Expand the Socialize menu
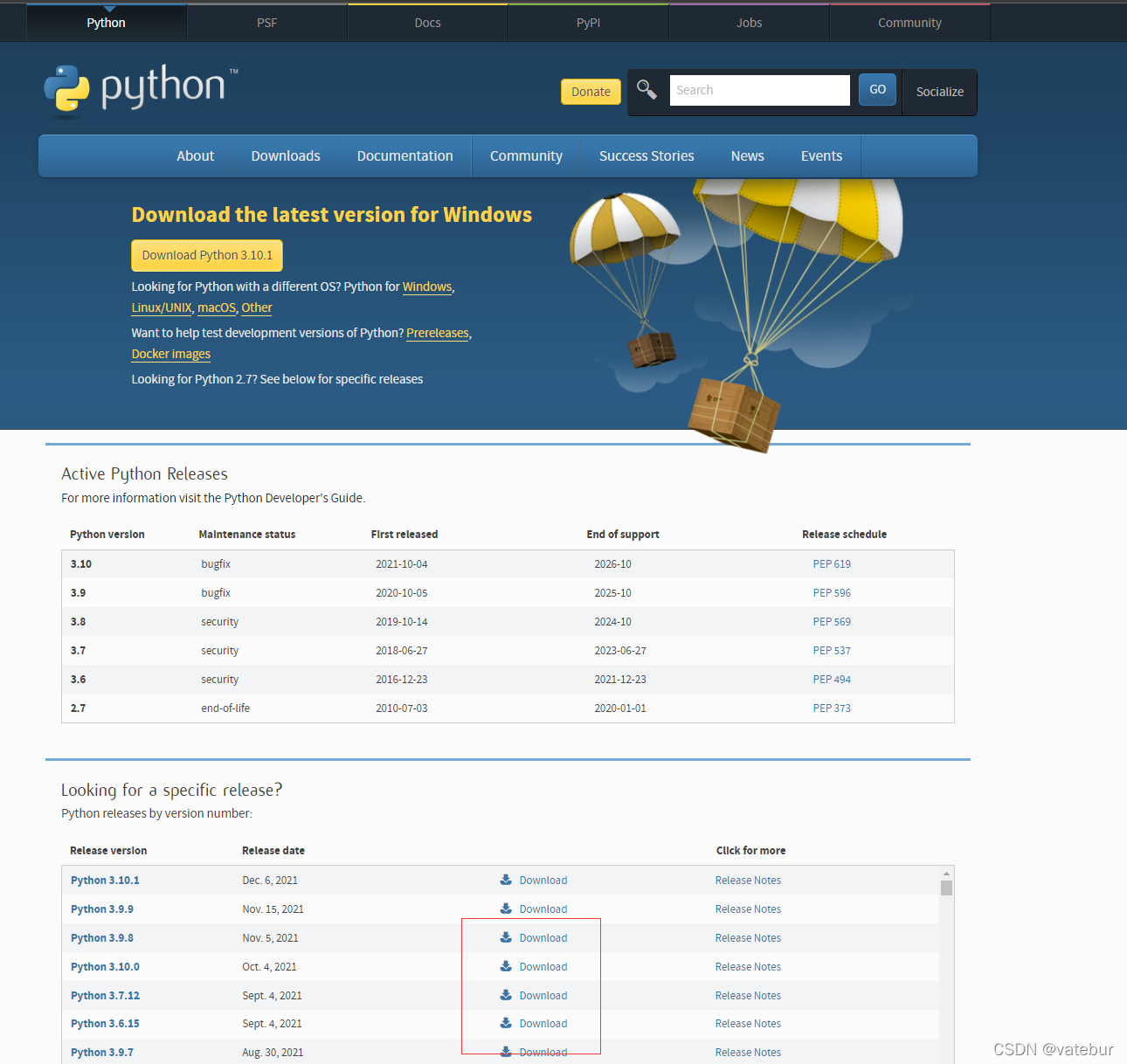The width and height of the screenshot is (1127, 1064). [940, 92]
